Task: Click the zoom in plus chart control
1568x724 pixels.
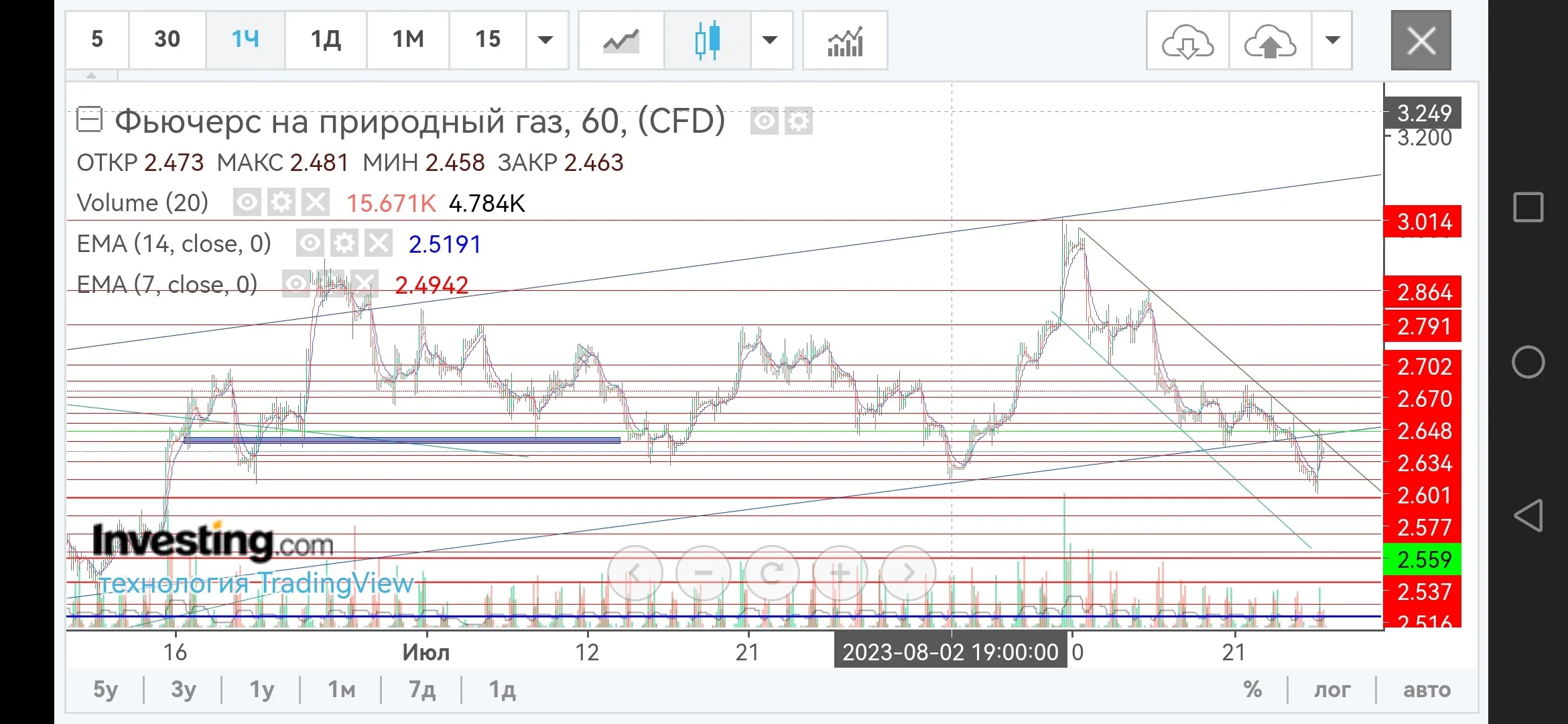Action: click(x=840, y=572)
